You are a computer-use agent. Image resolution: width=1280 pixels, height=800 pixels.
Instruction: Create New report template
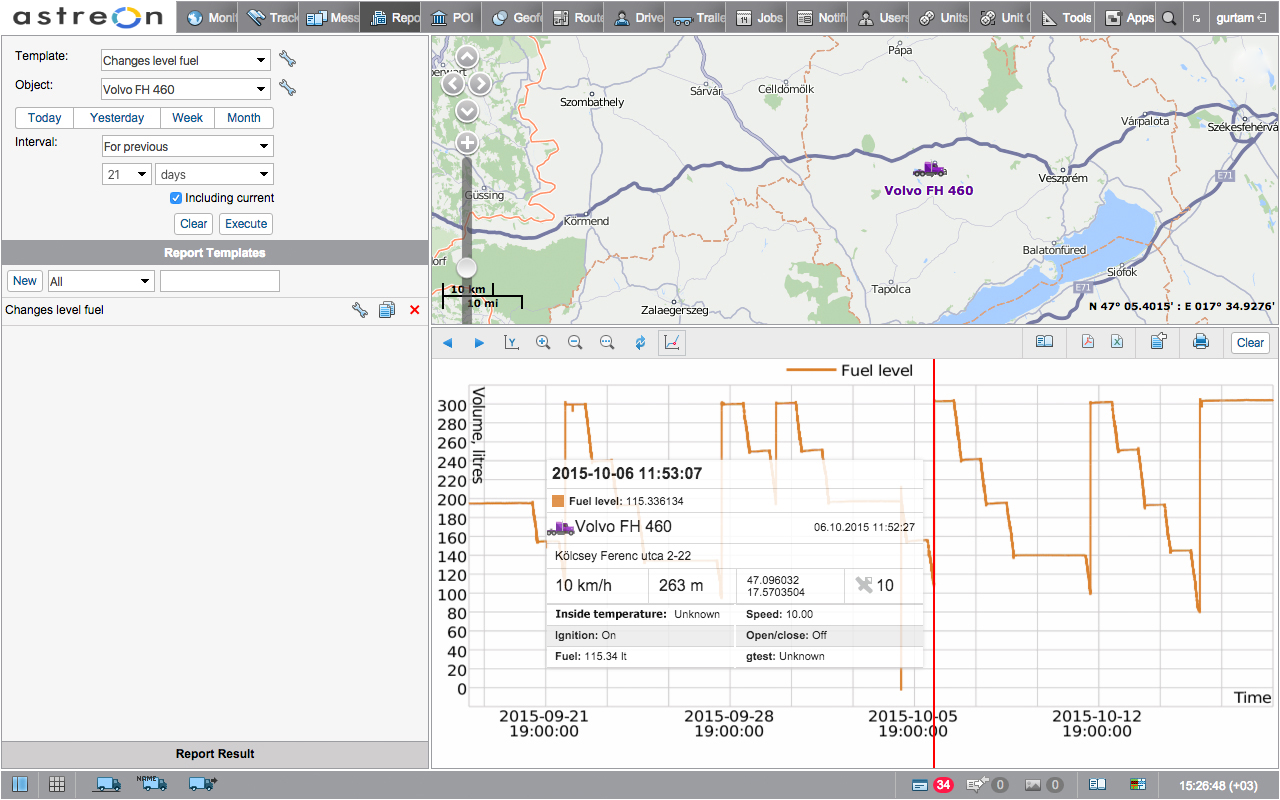click(25, 281)
